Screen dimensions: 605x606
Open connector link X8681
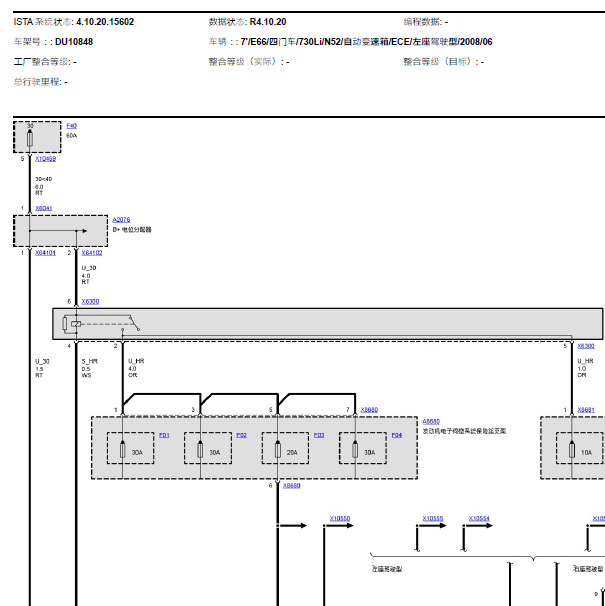[586, 410]
